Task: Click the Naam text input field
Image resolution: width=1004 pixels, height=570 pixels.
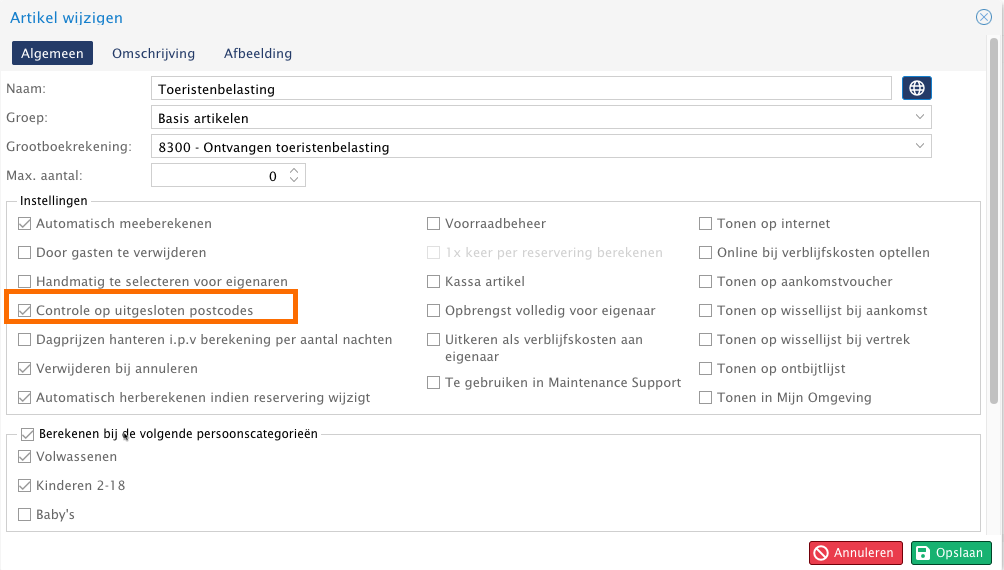Action: pyautogui.click(x=520, y=89)
